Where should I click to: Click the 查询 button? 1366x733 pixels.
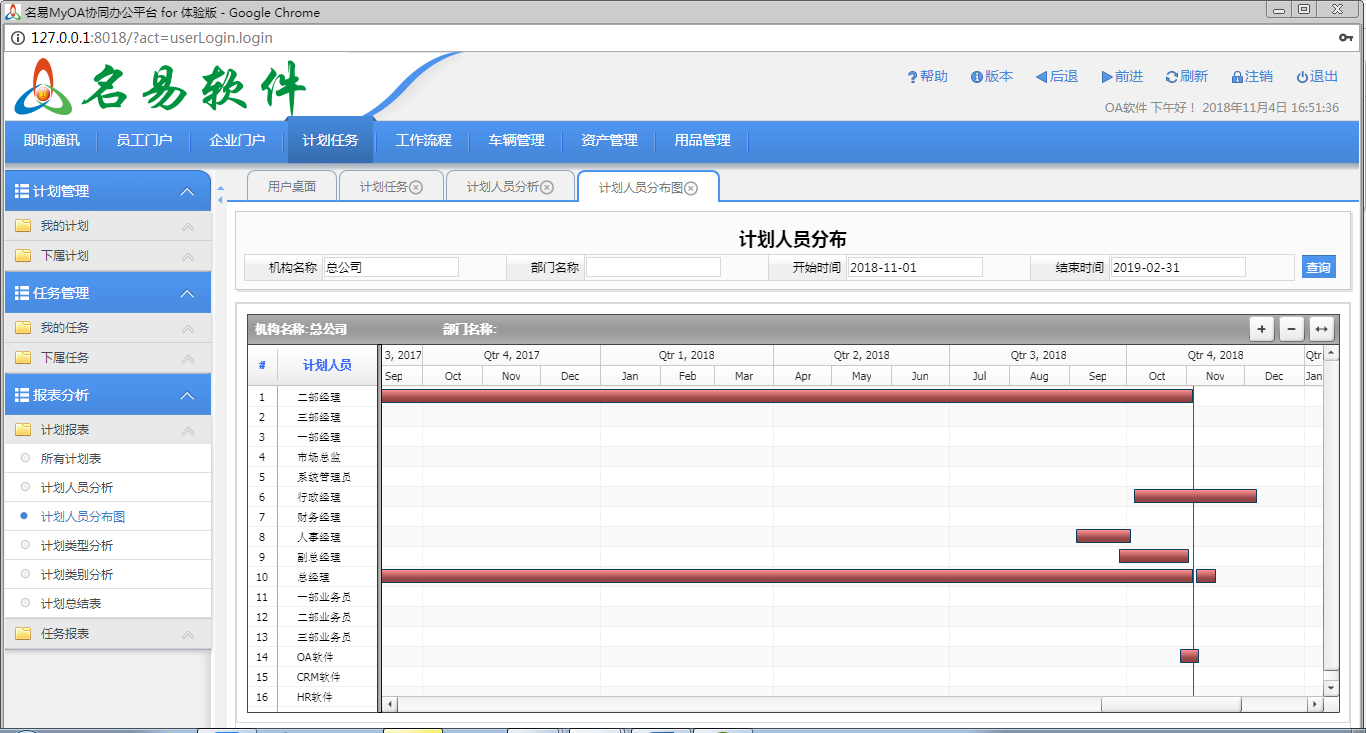(x=1318, y=267)
